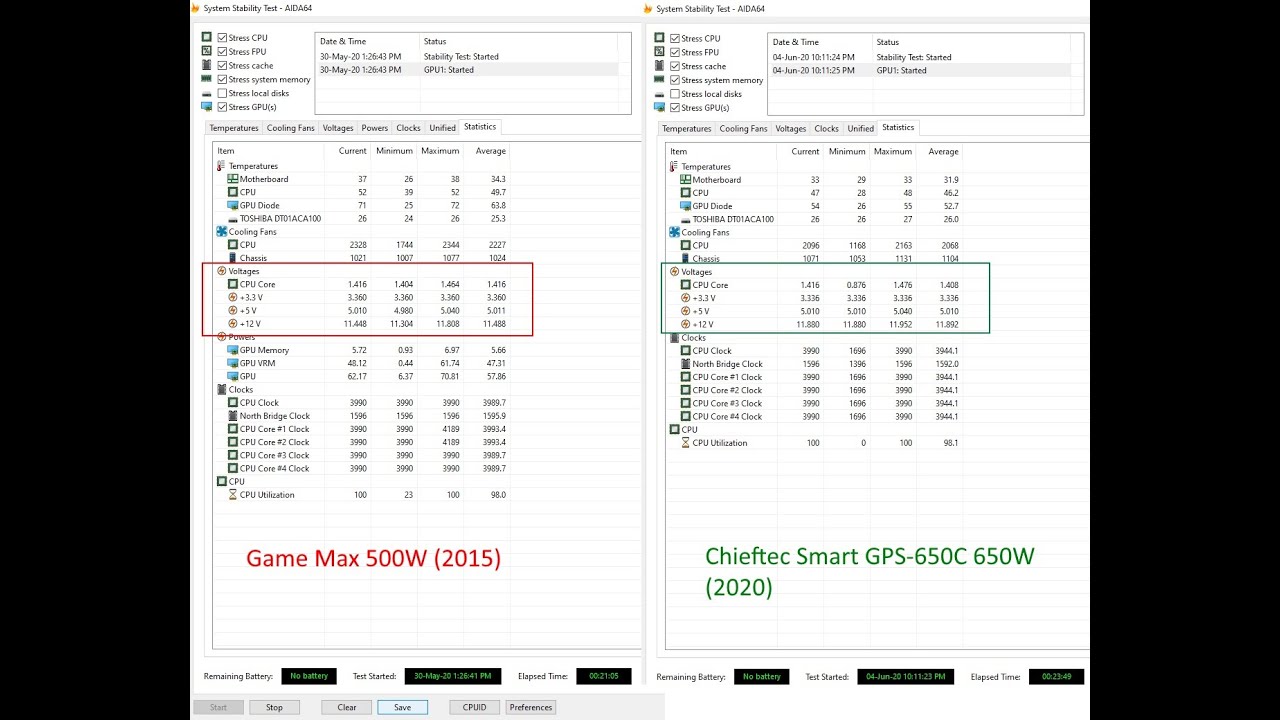Open Temperatures tab in left window
Image resolution: width=1280 pixels, height=720 pixels.
click(234, 128)
